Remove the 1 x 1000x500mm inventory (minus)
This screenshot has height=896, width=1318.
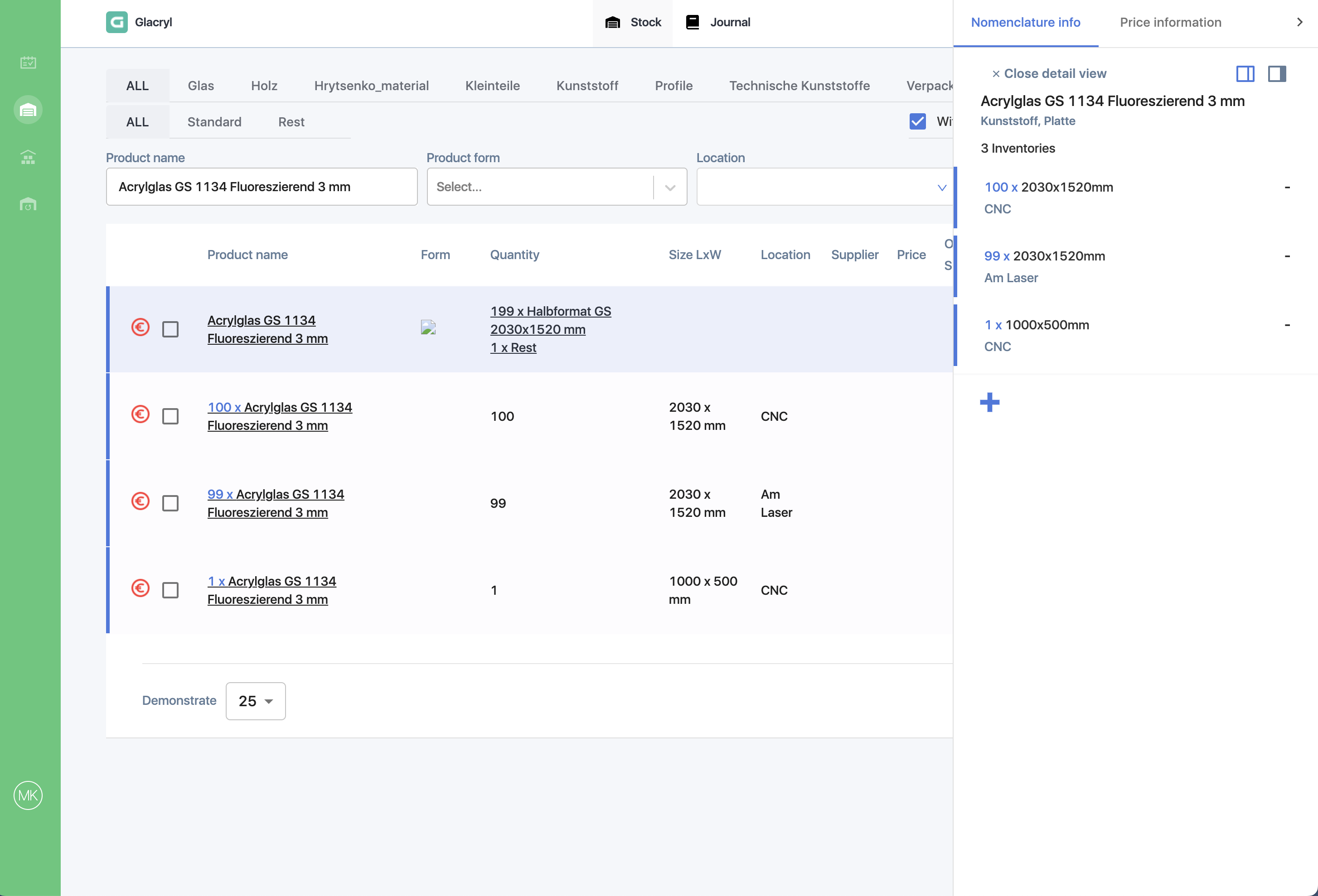[1287, 325]
